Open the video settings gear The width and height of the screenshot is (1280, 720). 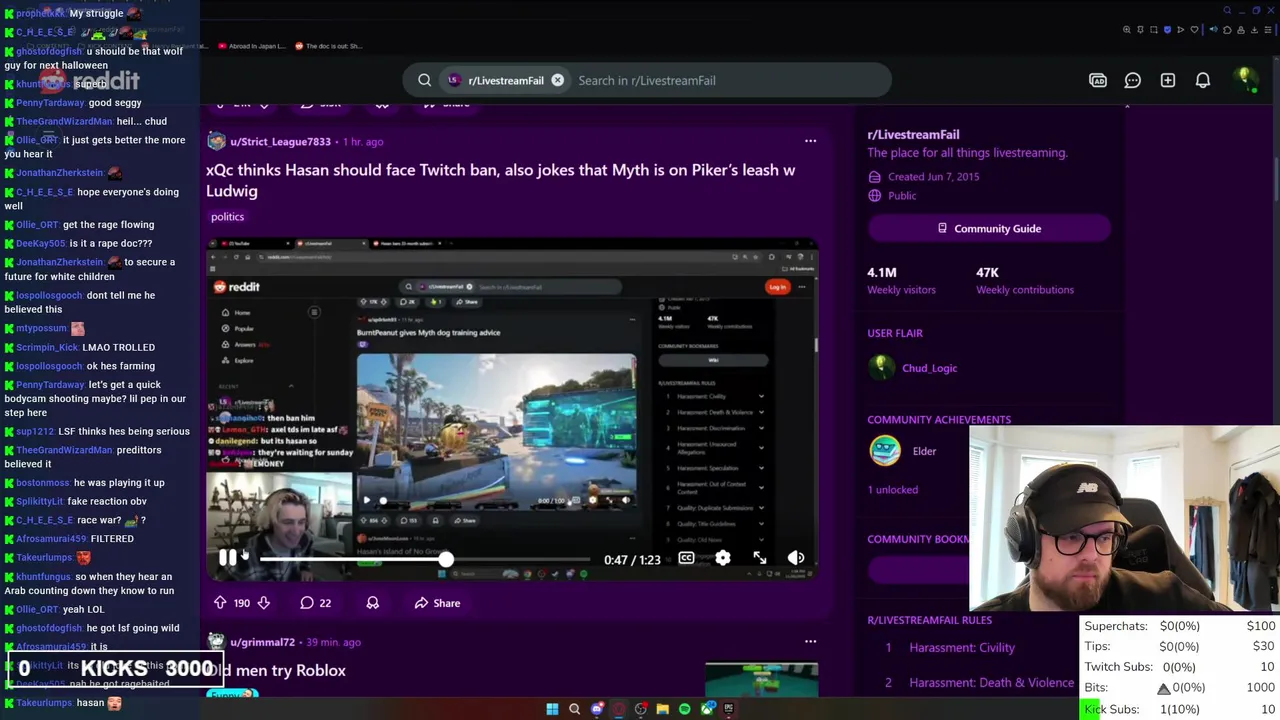coord(723,559)
